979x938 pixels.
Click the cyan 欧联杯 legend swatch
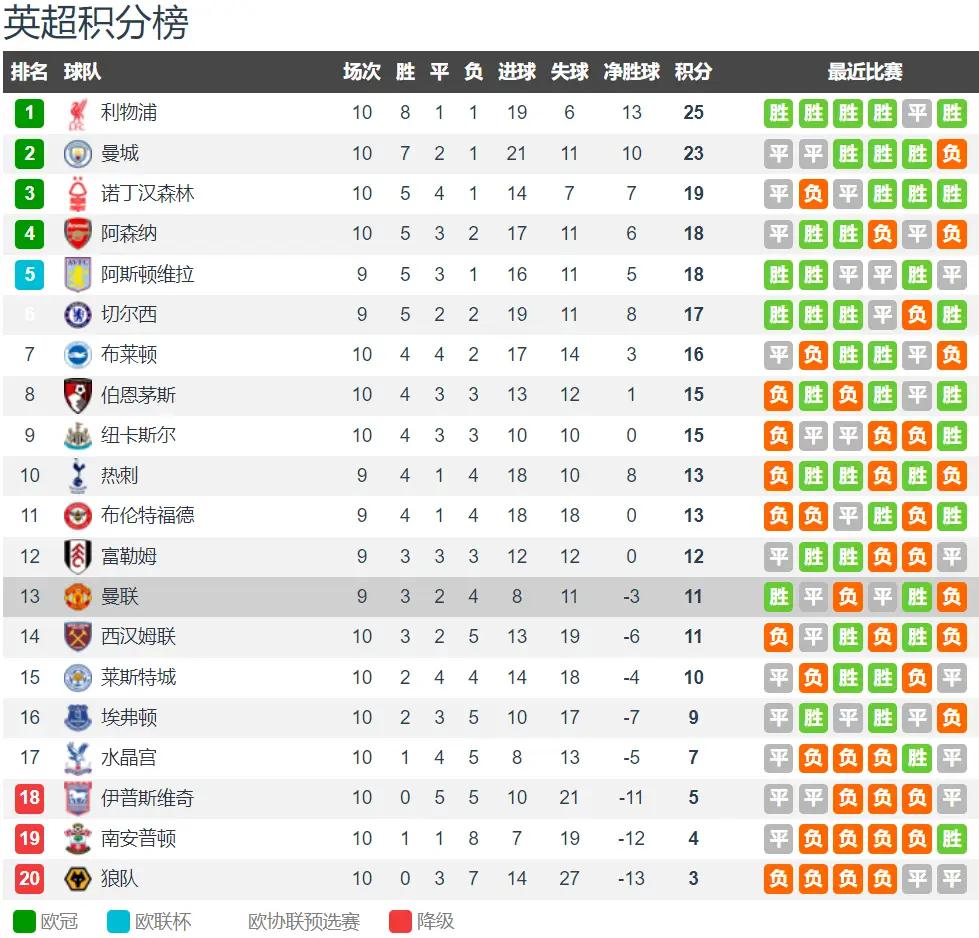coord(118,921)
